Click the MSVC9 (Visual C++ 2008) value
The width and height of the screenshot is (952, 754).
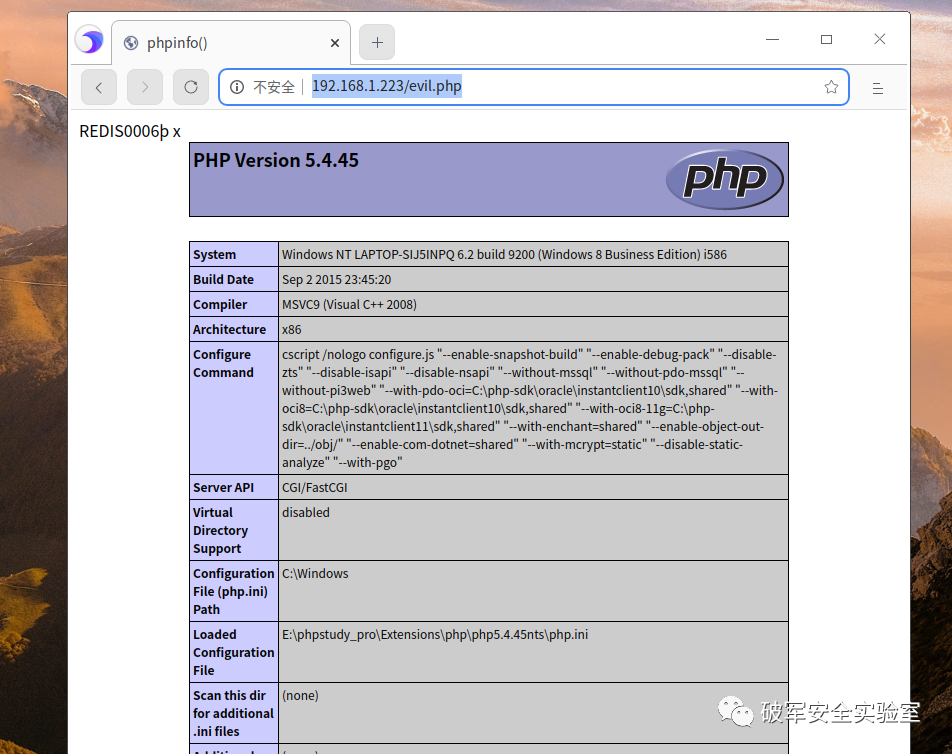point(349,304)
